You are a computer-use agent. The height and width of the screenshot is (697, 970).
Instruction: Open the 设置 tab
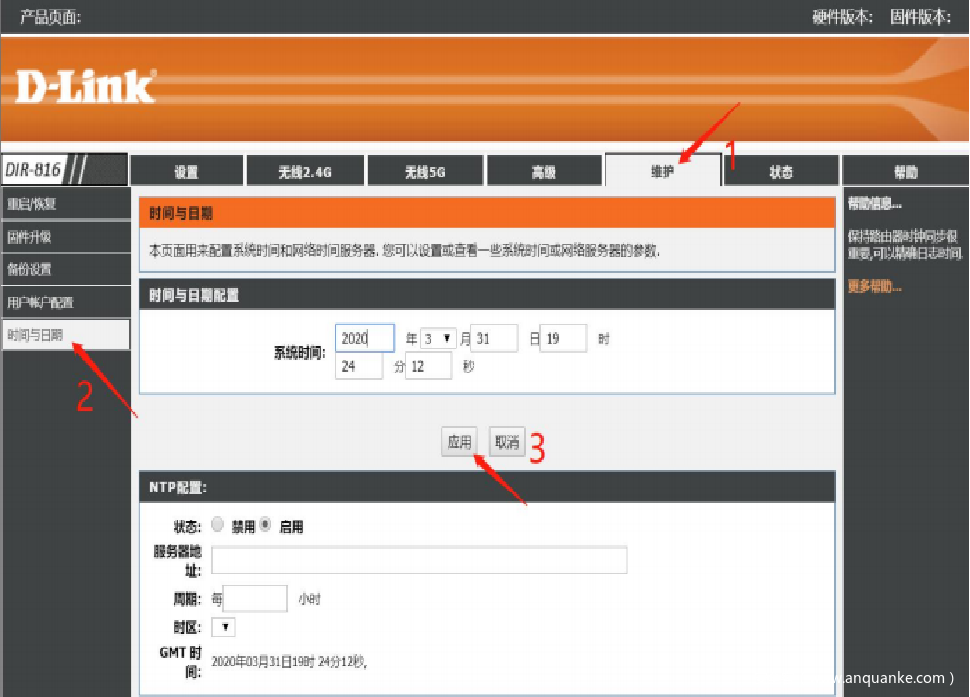(186, 172)
